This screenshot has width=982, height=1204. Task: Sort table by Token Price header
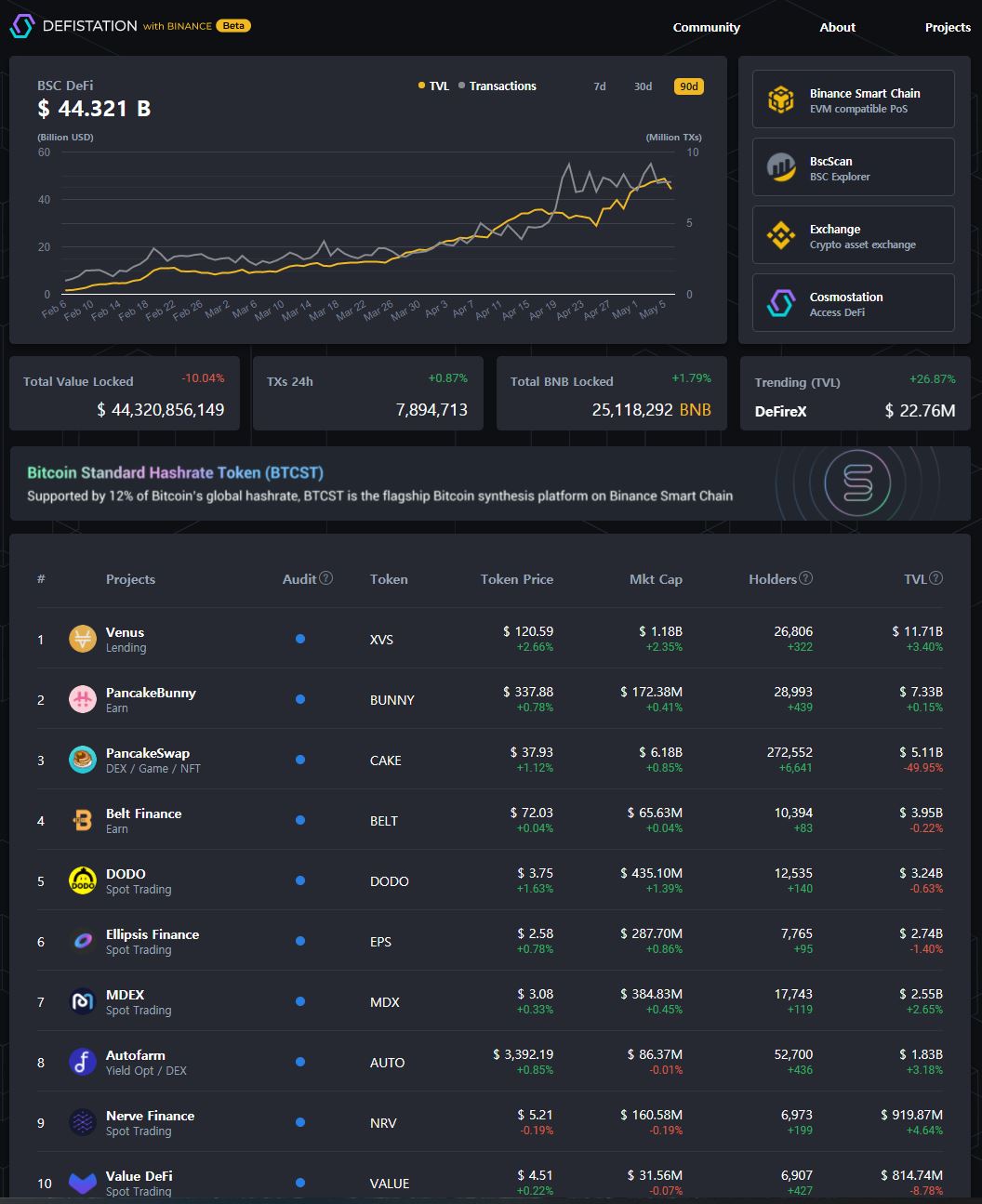pyautogui.click(x=516, y=579)
